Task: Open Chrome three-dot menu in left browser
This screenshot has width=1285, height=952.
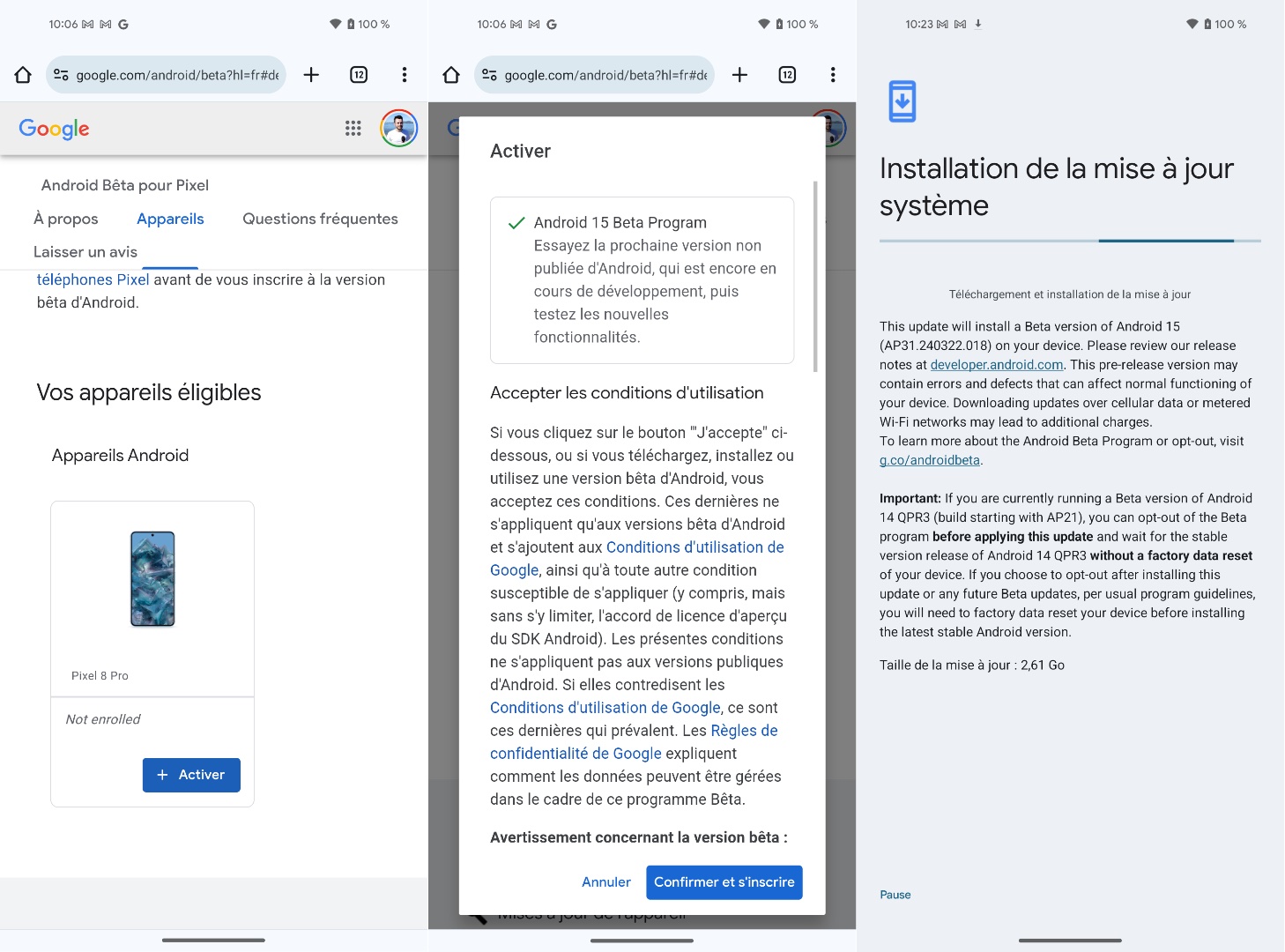Action: point(405,75)
